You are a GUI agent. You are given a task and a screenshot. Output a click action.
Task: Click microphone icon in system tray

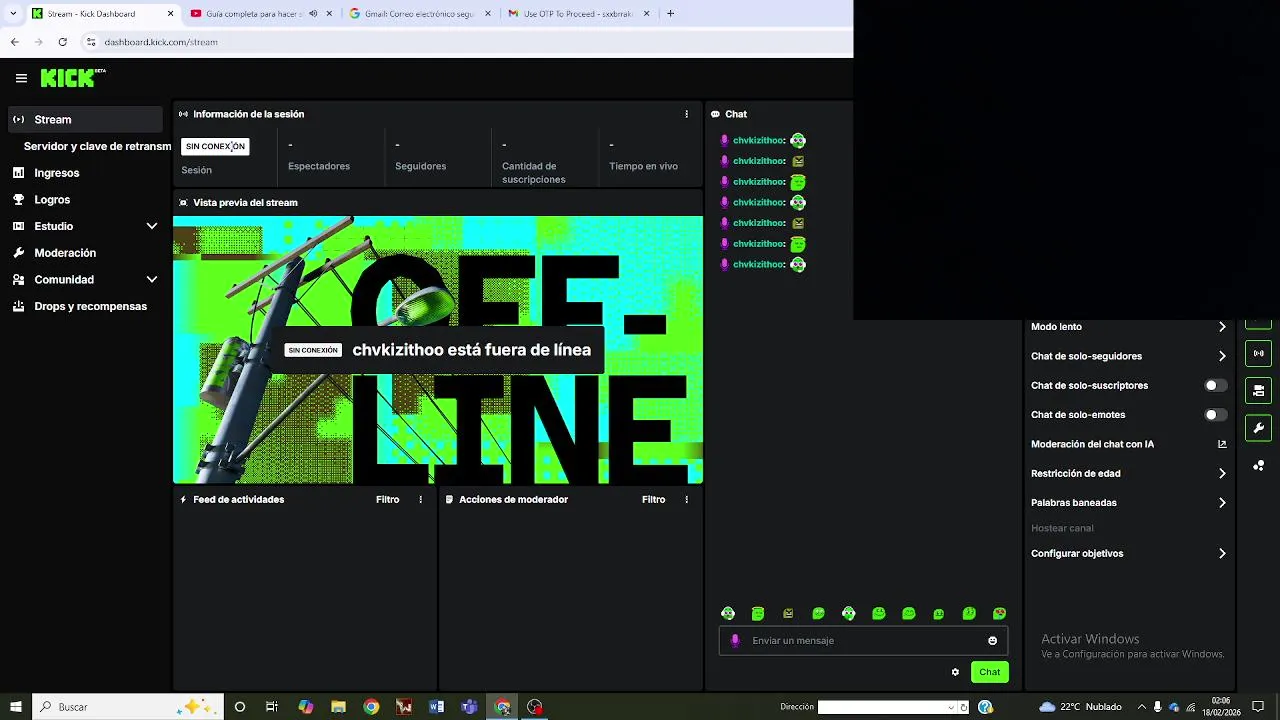(x=1157, y=707)
